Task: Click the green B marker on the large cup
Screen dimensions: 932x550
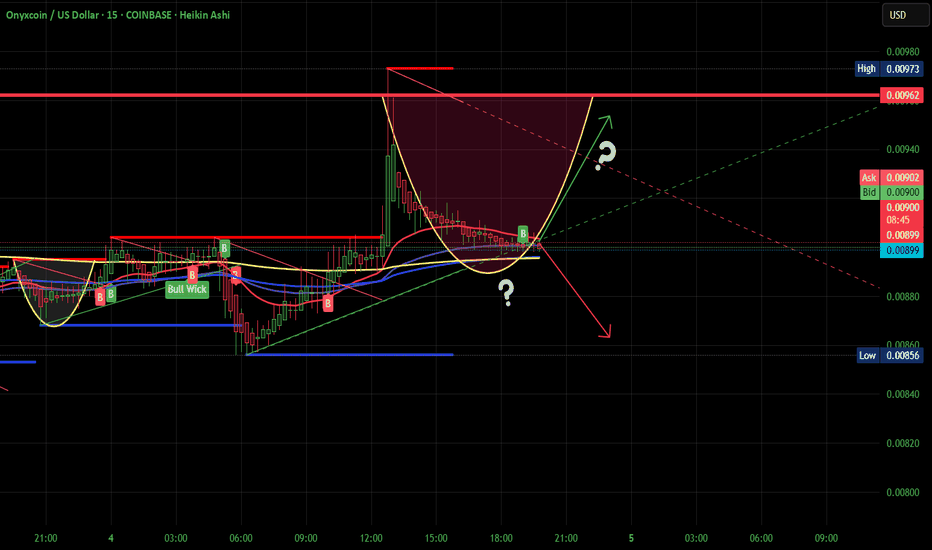Action: [x=522, y=234]
